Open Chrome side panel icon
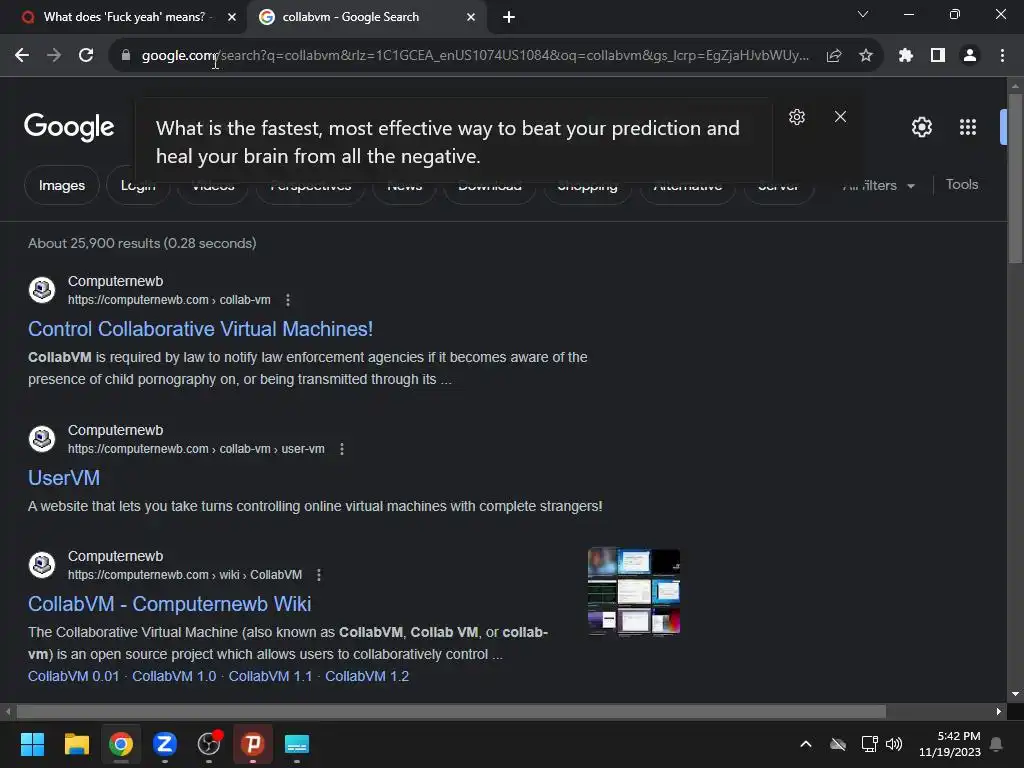 click(938, 56)
